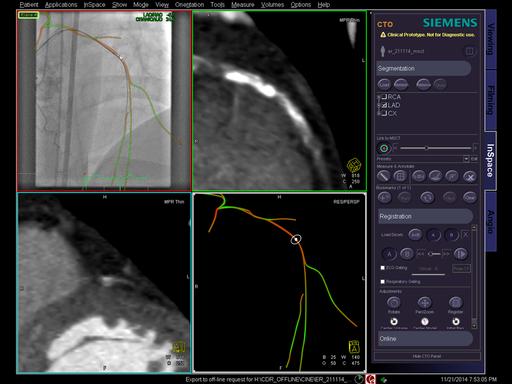Open the Patient menu
The image size is (512, 384).
pyautogui.click(x=29, y=5)
